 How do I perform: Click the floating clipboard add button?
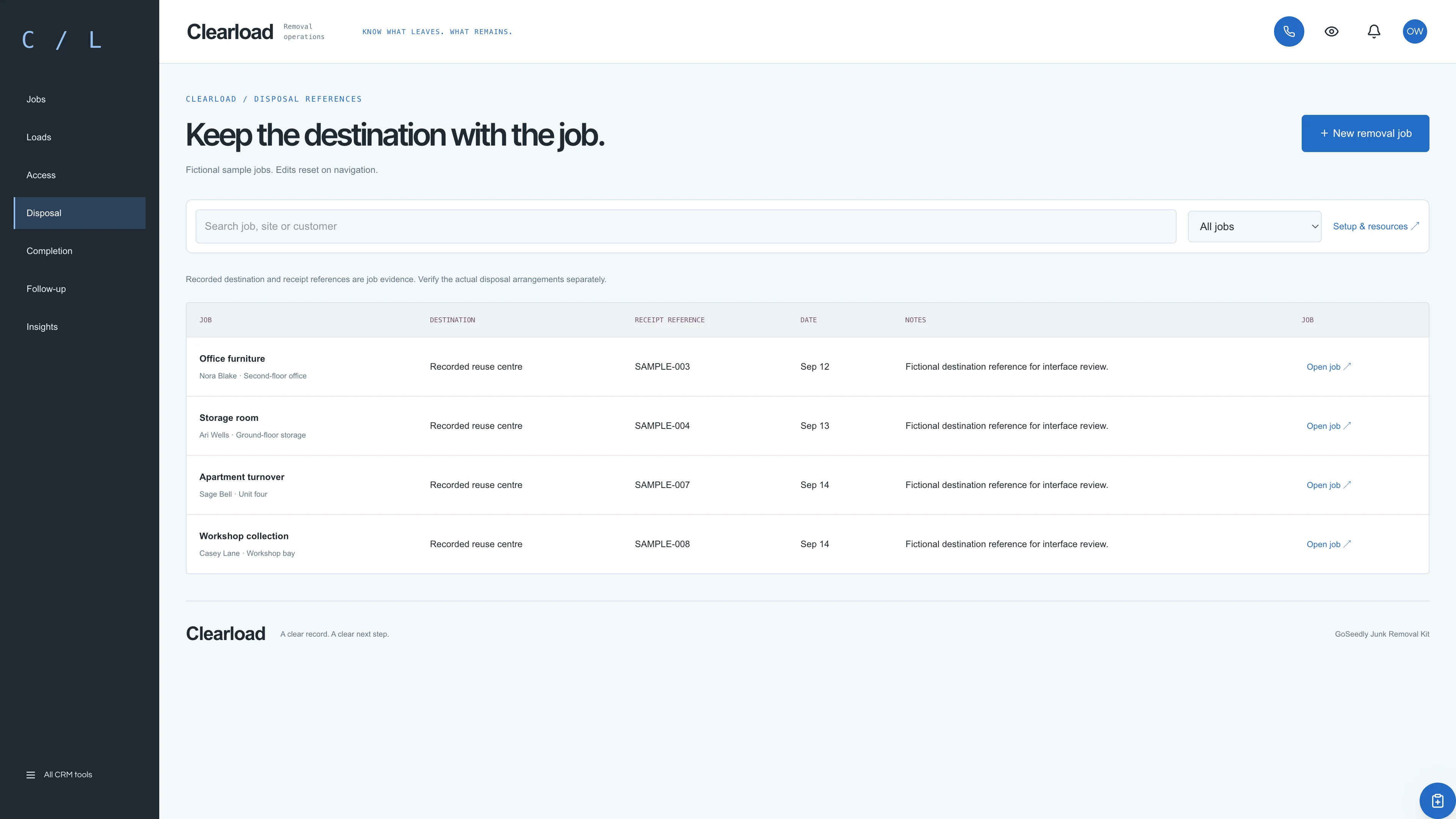1437,800
